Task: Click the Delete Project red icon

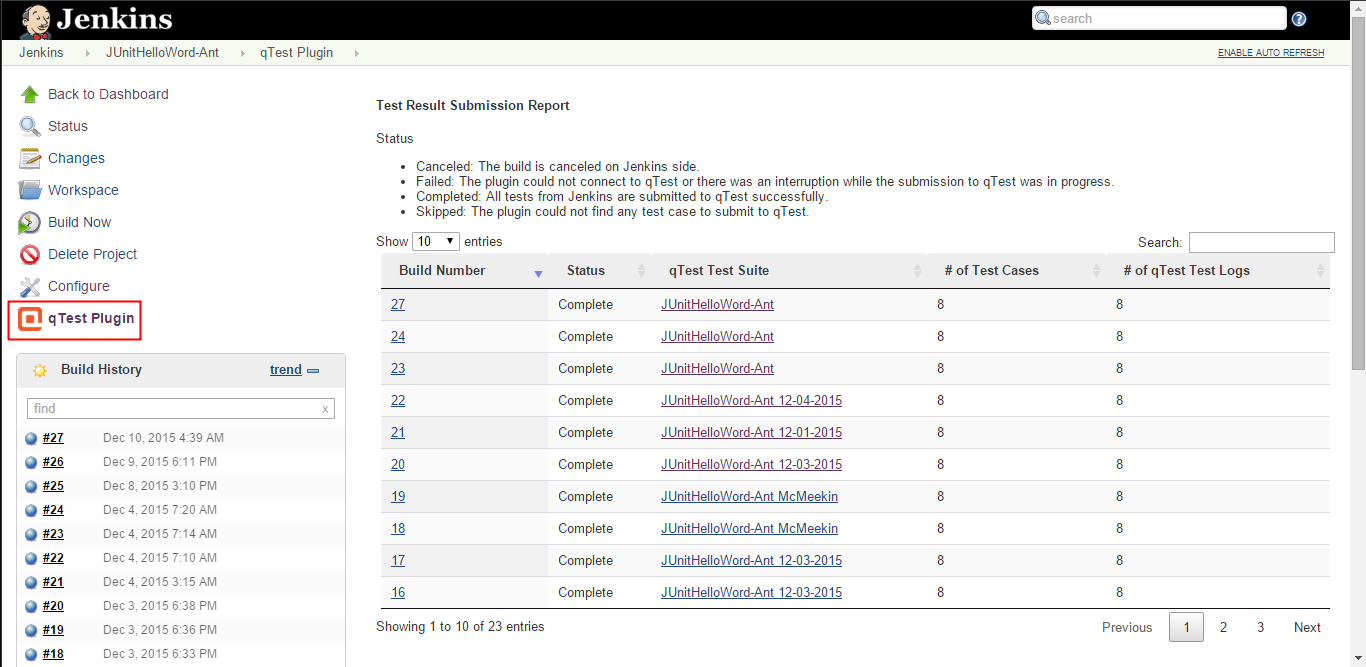Action: [29, 254]
